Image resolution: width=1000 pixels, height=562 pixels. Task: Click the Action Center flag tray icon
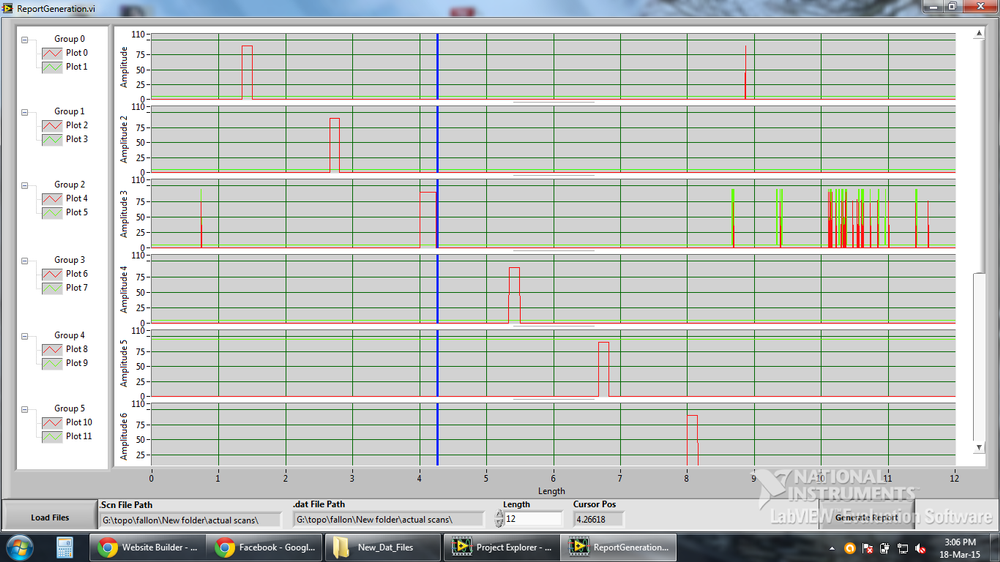pyautogui.click(x=867, y=548)
